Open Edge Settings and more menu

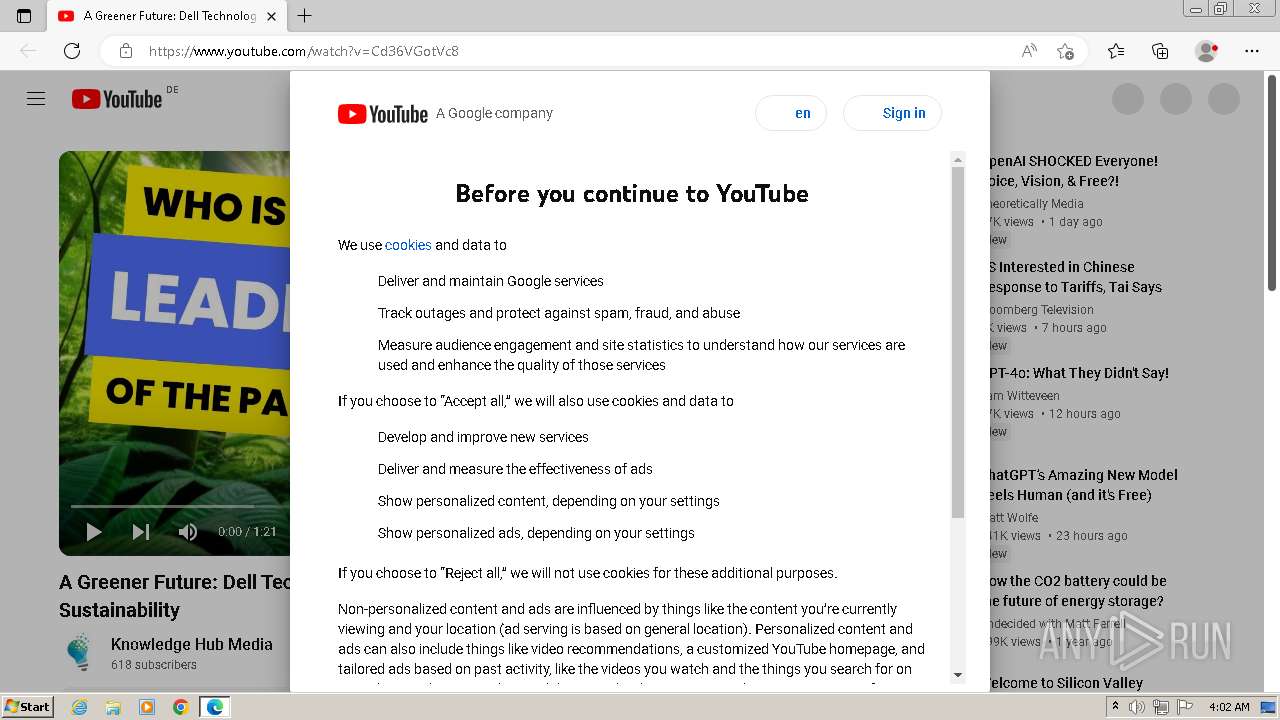tap(1252, 51)
